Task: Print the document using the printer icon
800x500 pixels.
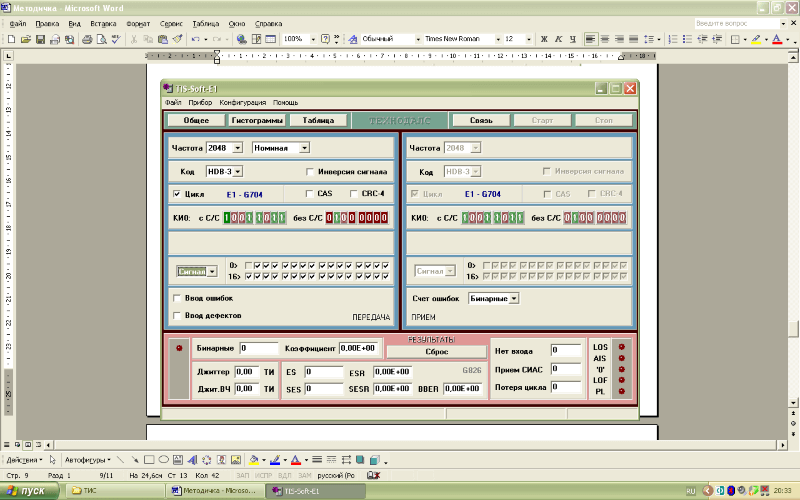Action: click(x=87, y=39)
